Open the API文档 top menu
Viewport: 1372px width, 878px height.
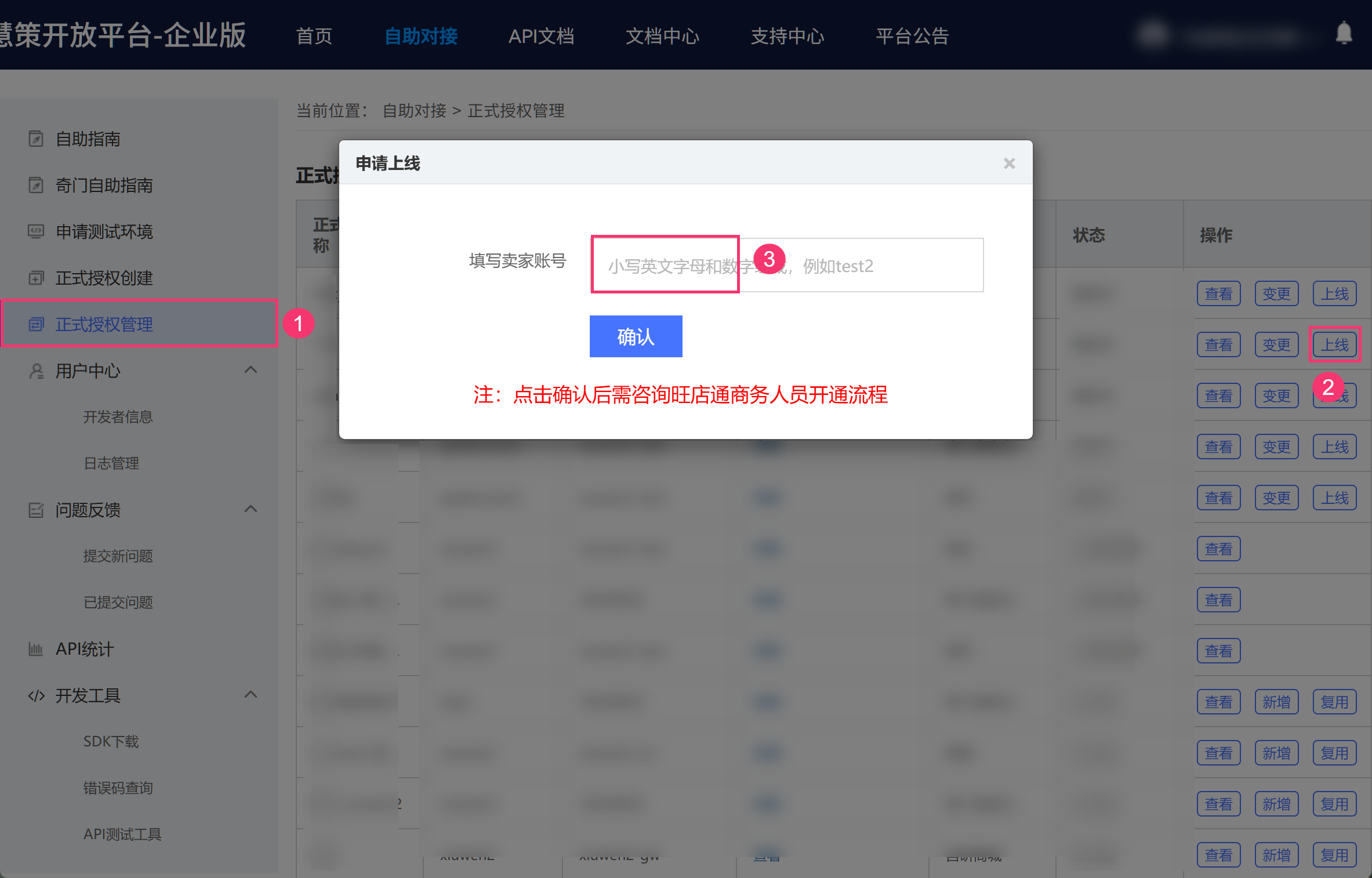pyautogui.click(x=541, y=36)
